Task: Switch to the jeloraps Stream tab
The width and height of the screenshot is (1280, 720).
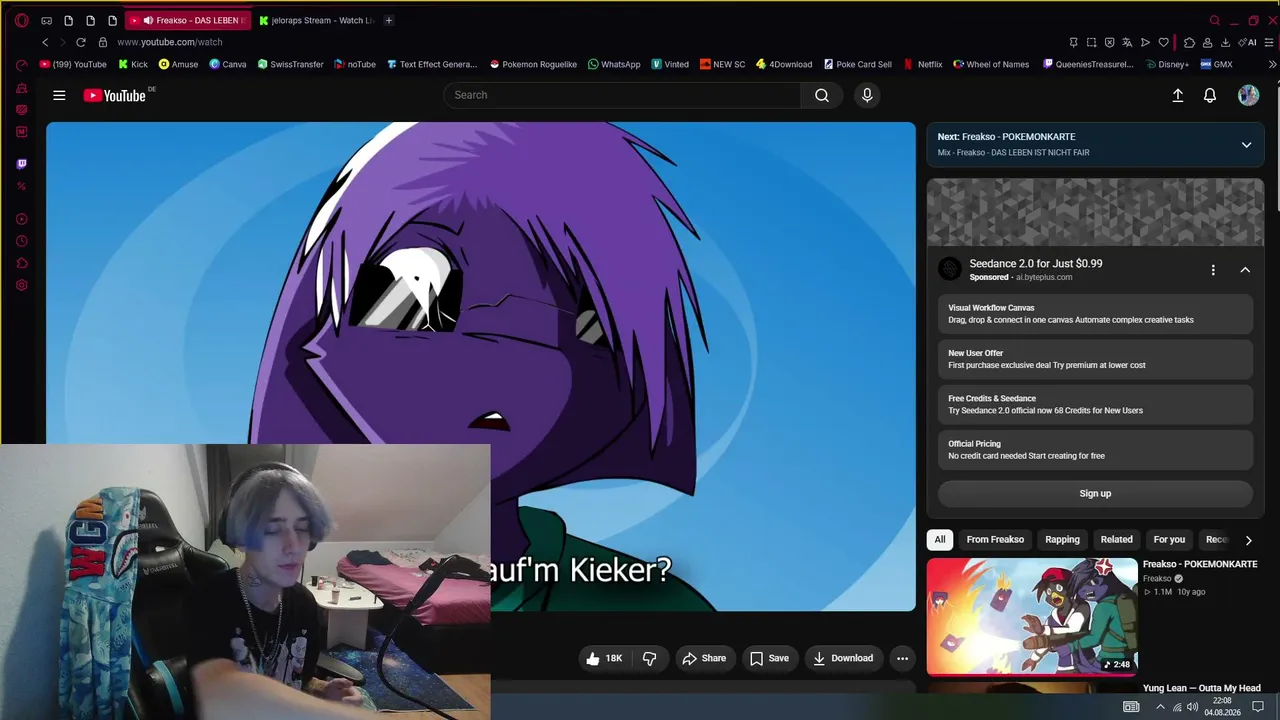Action: pyautogui.click(x=317, y=20)
